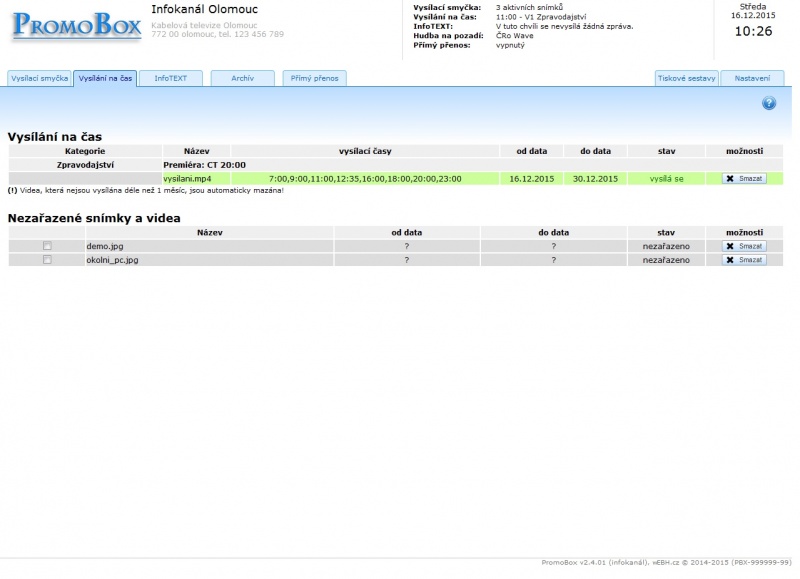Open Tiskové sestavy tab
This screenshot has height=579, width=800.
click(686, 79)
